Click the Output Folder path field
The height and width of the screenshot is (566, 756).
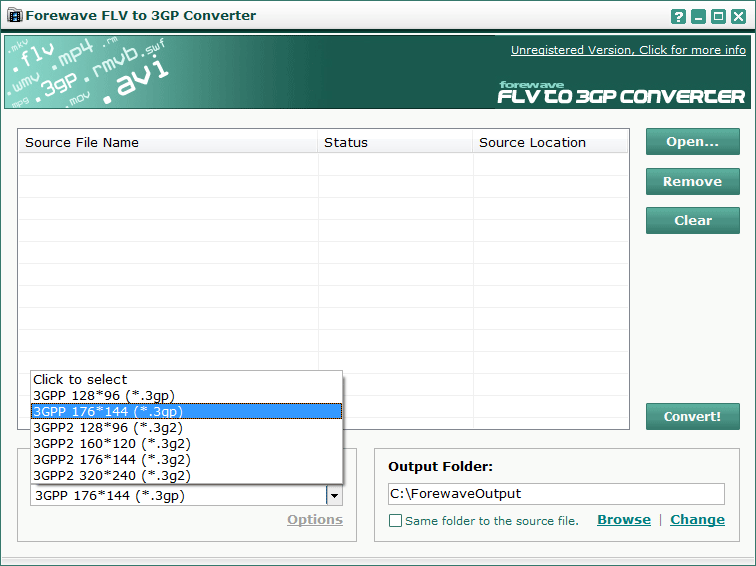tap(556, 494)
